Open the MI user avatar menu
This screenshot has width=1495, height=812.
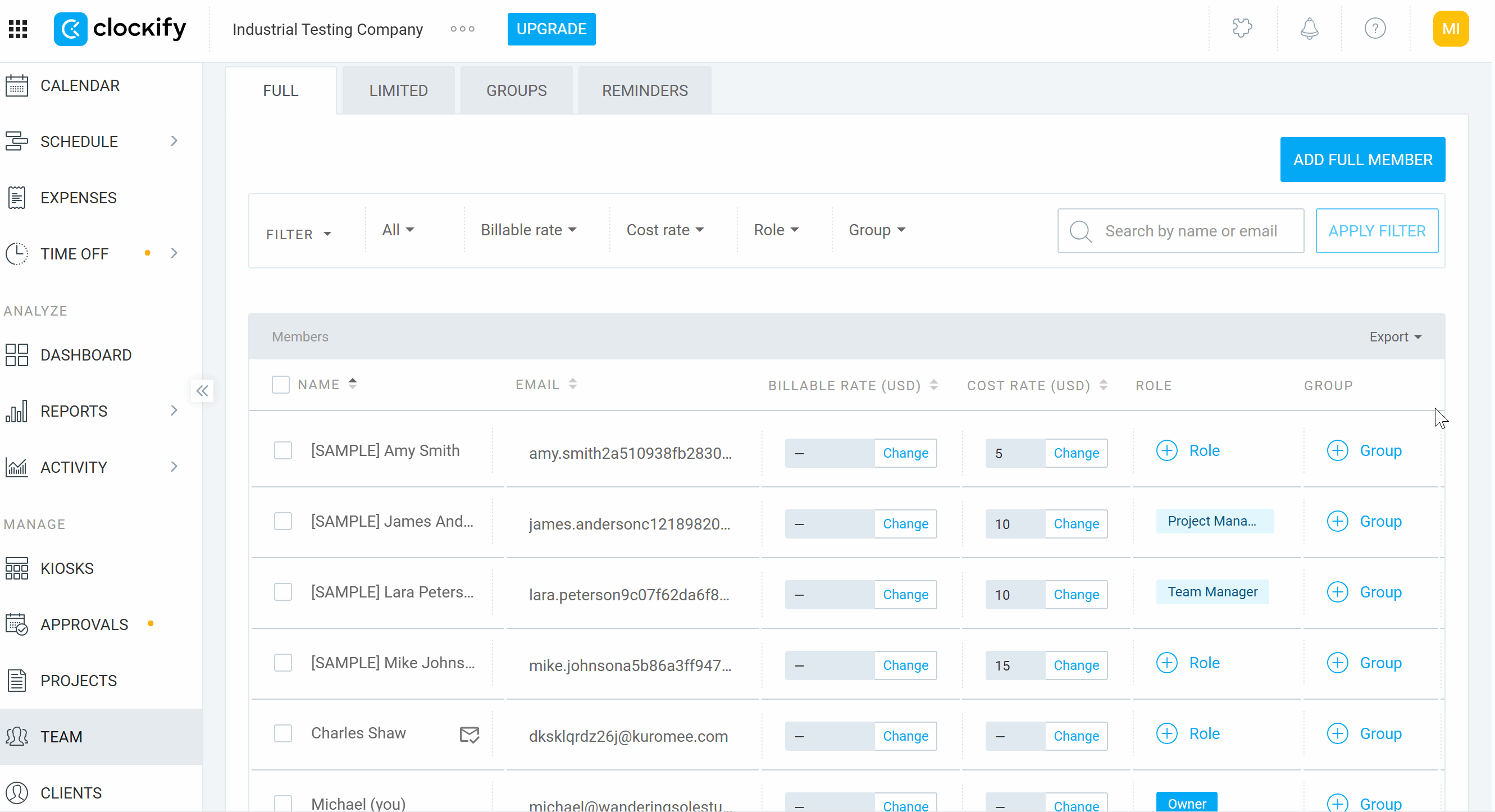point(1450,29)
